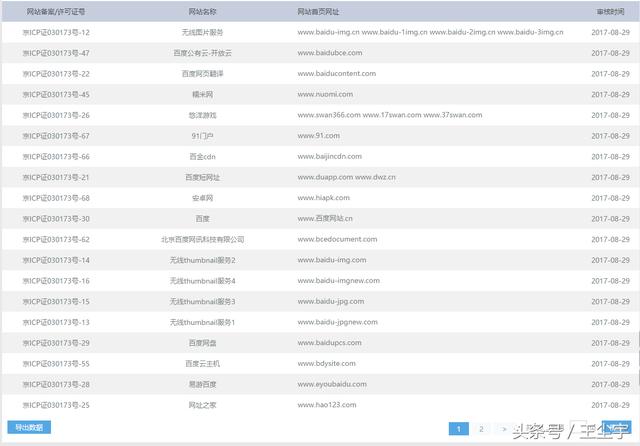
Task: Click site name 百金cdn
Action: (202, 157)
